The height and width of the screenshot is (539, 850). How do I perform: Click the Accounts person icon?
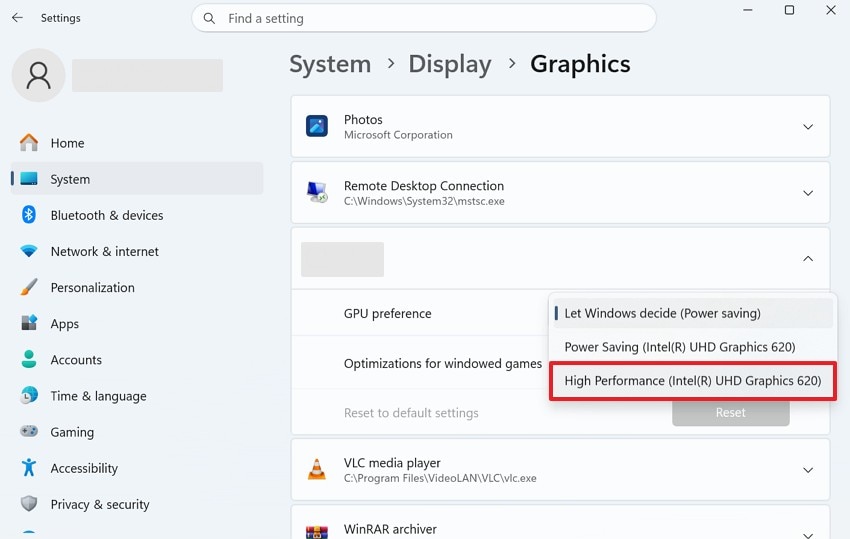pos(29,359)
